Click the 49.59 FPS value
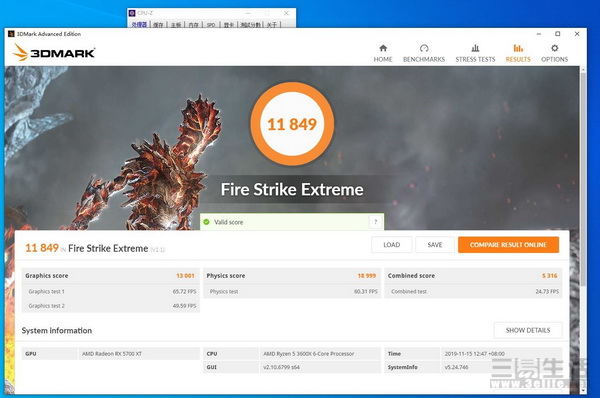600x398 pixels. click(184, 306)
